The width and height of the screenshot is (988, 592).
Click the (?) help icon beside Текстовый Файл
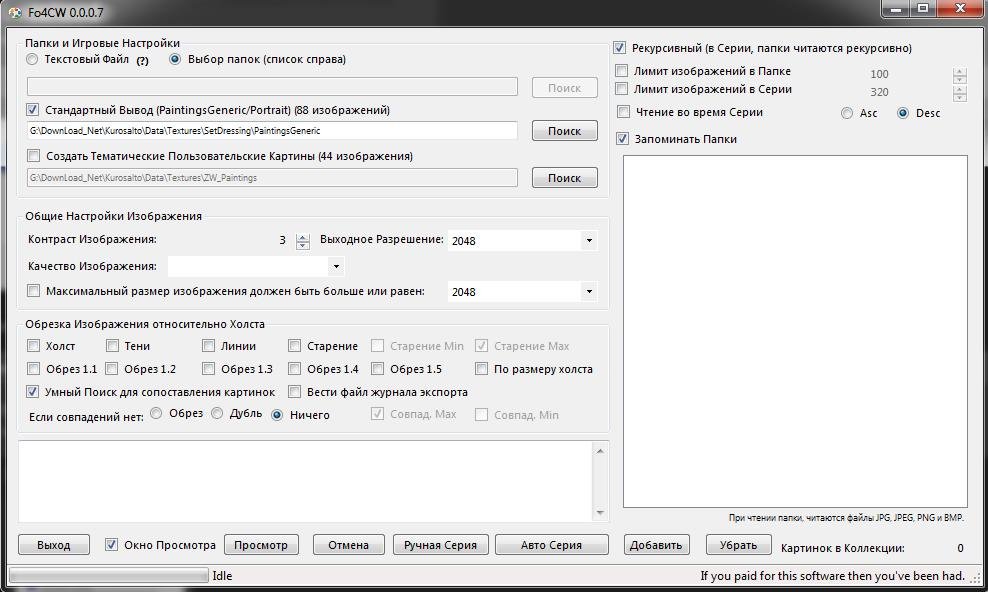142,60
